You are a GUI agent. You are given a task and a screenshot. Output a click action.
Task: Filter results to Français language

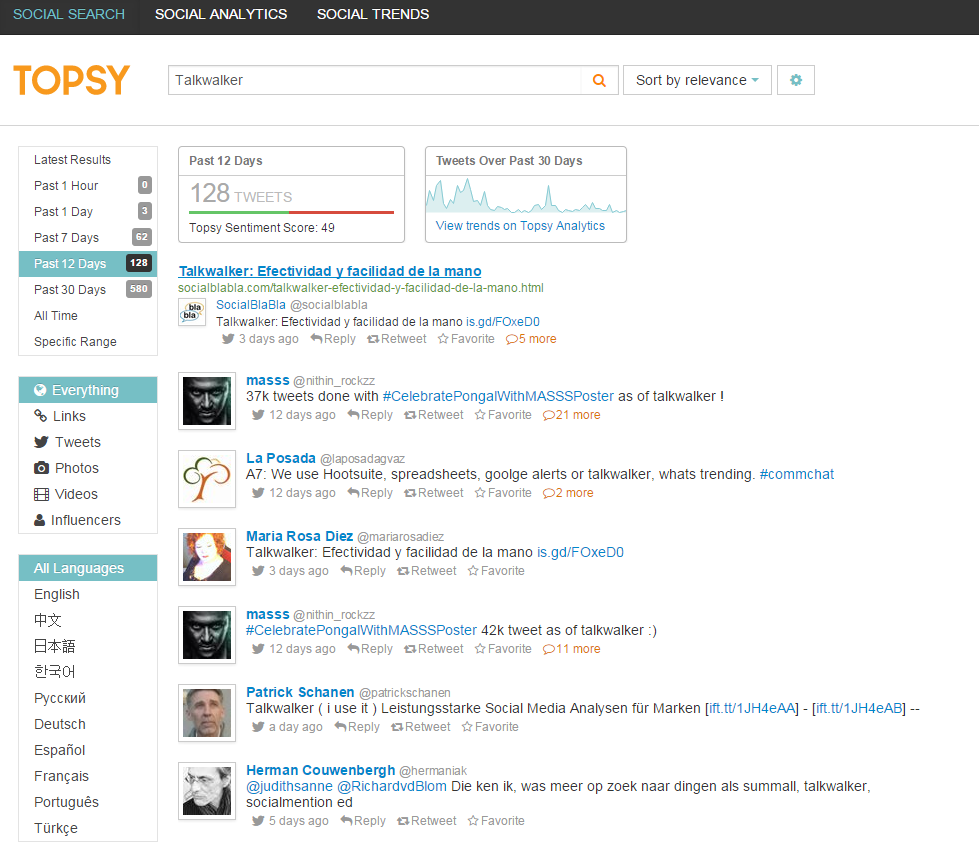coord(88,776)
